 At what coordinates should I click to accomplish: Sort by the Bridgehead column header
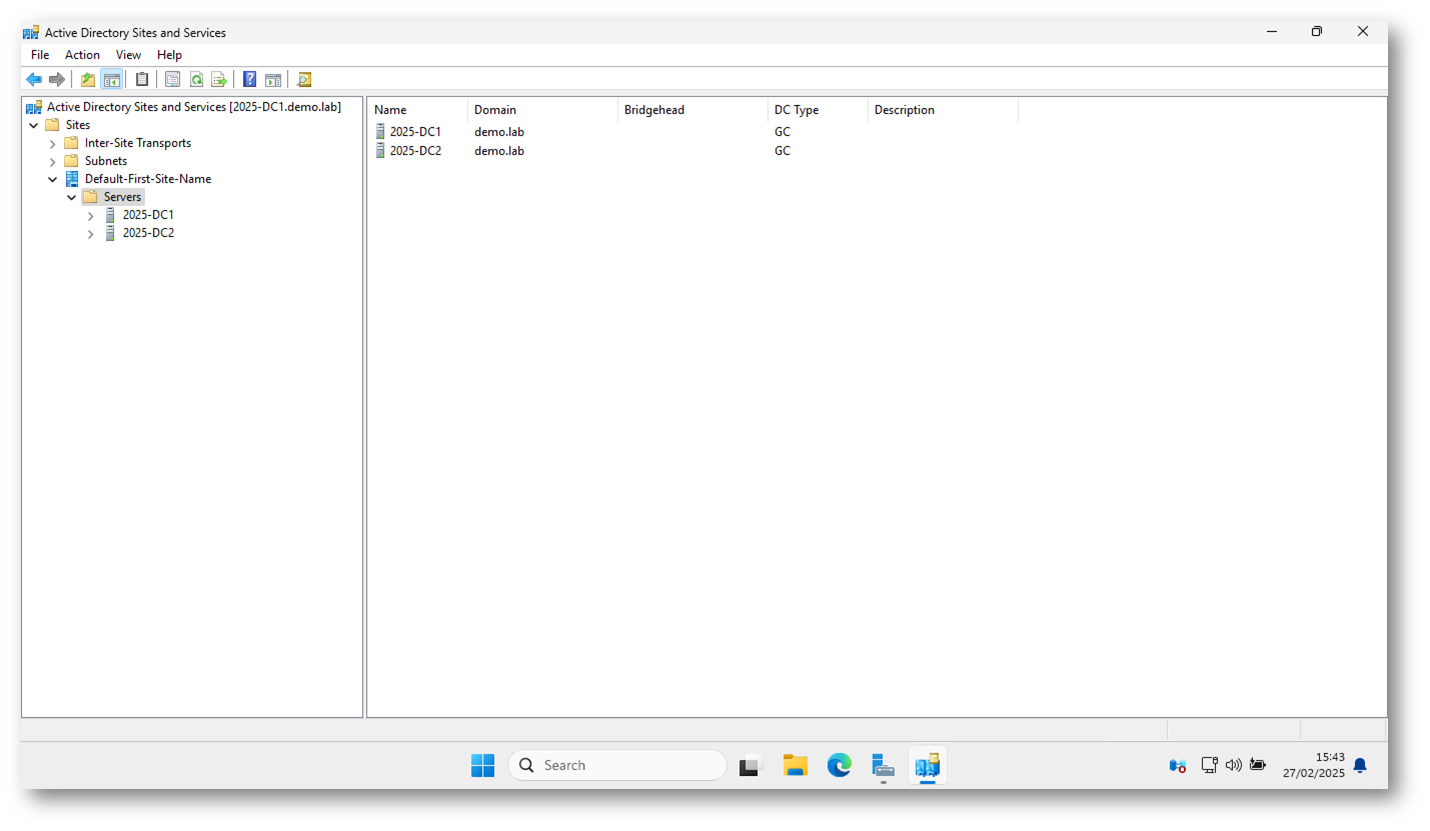693,110
